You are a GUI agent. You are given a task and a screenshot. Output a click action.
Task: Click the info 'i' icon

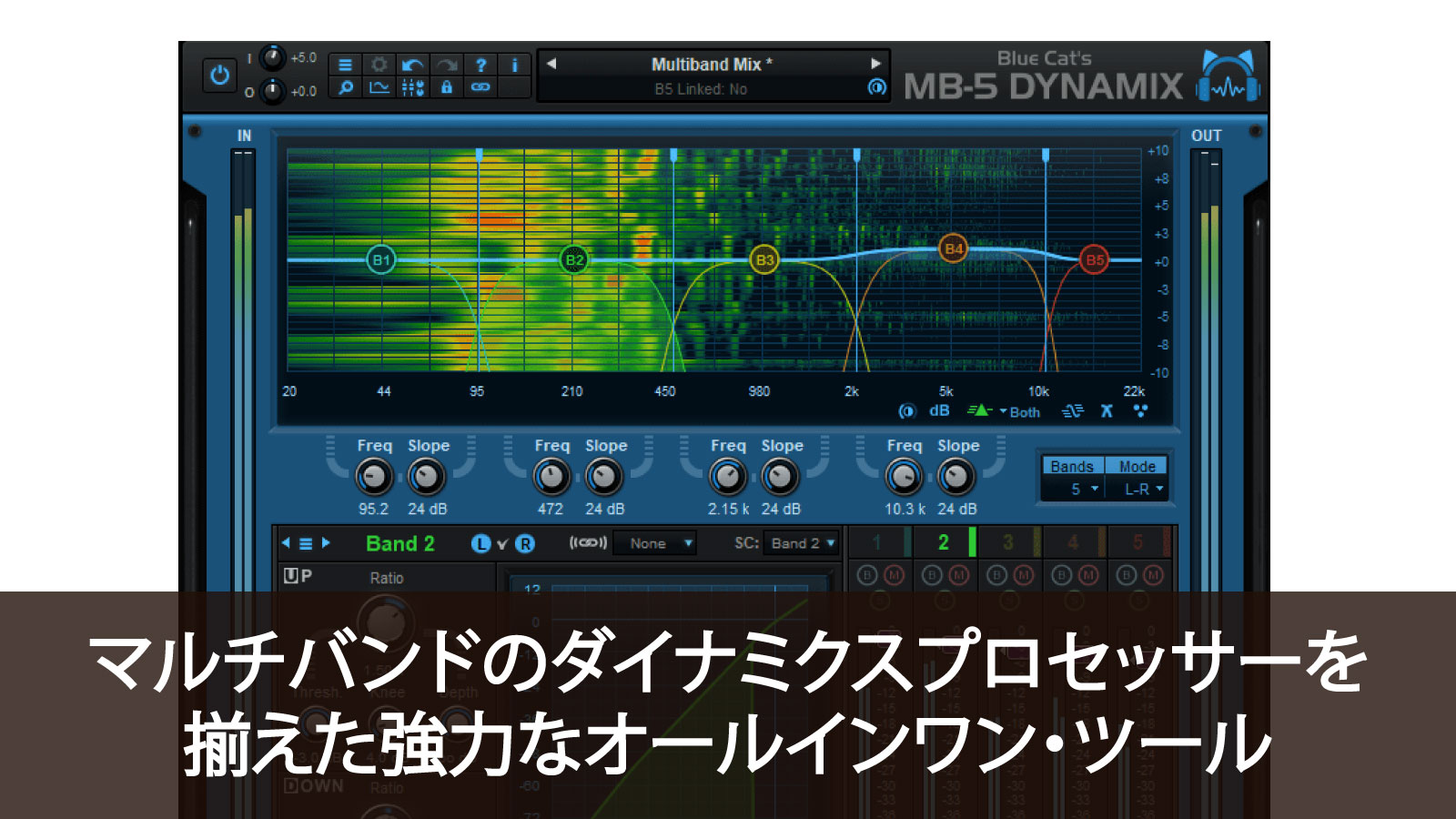514,65
